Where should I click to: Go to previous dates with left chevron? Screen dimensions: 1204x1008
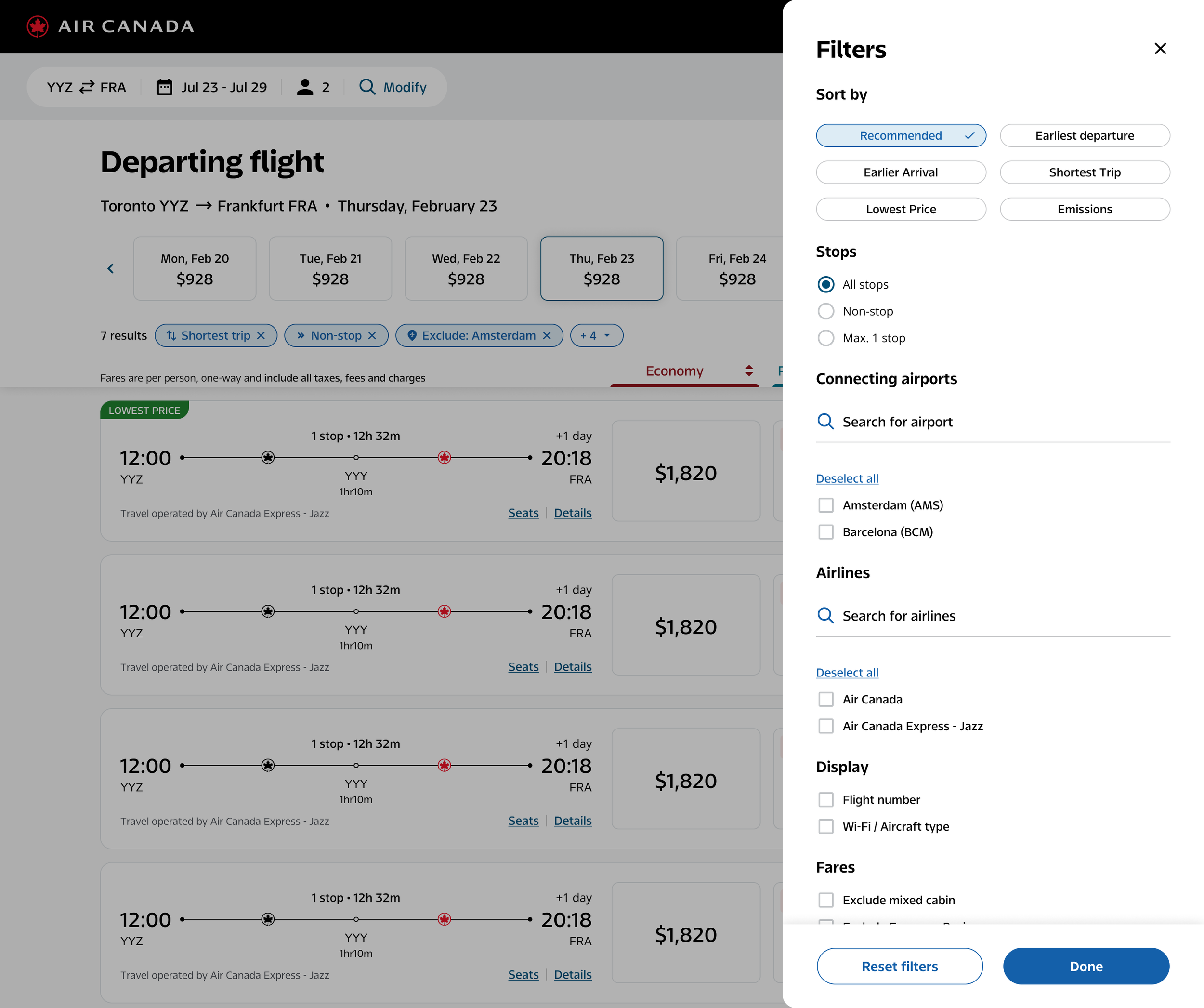click(x=111, y=268)
